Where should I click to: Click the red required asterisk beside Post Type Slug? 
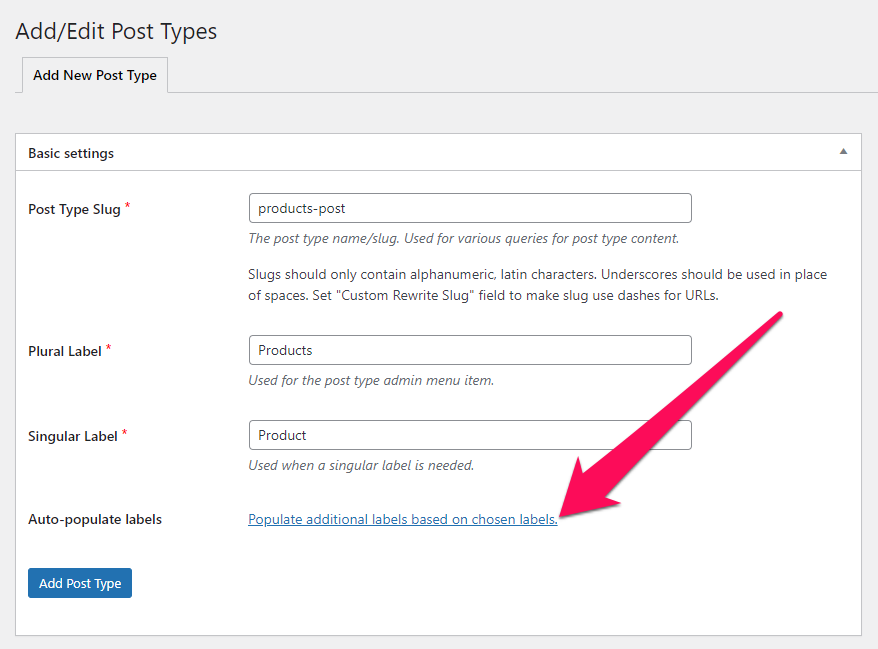(128, 206)
